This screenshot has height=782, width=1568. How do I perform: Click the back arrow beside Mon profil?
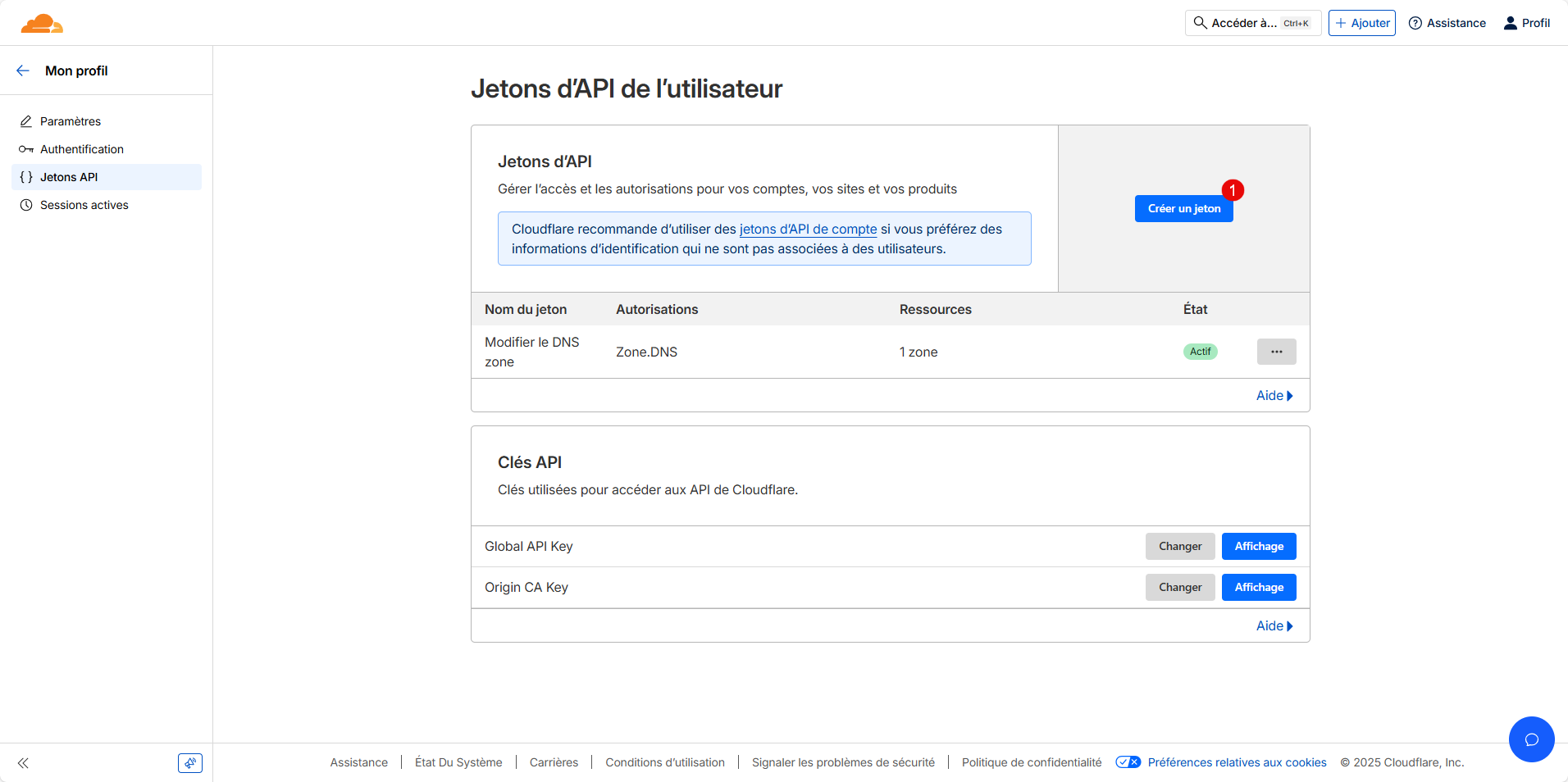click(23, 70)
